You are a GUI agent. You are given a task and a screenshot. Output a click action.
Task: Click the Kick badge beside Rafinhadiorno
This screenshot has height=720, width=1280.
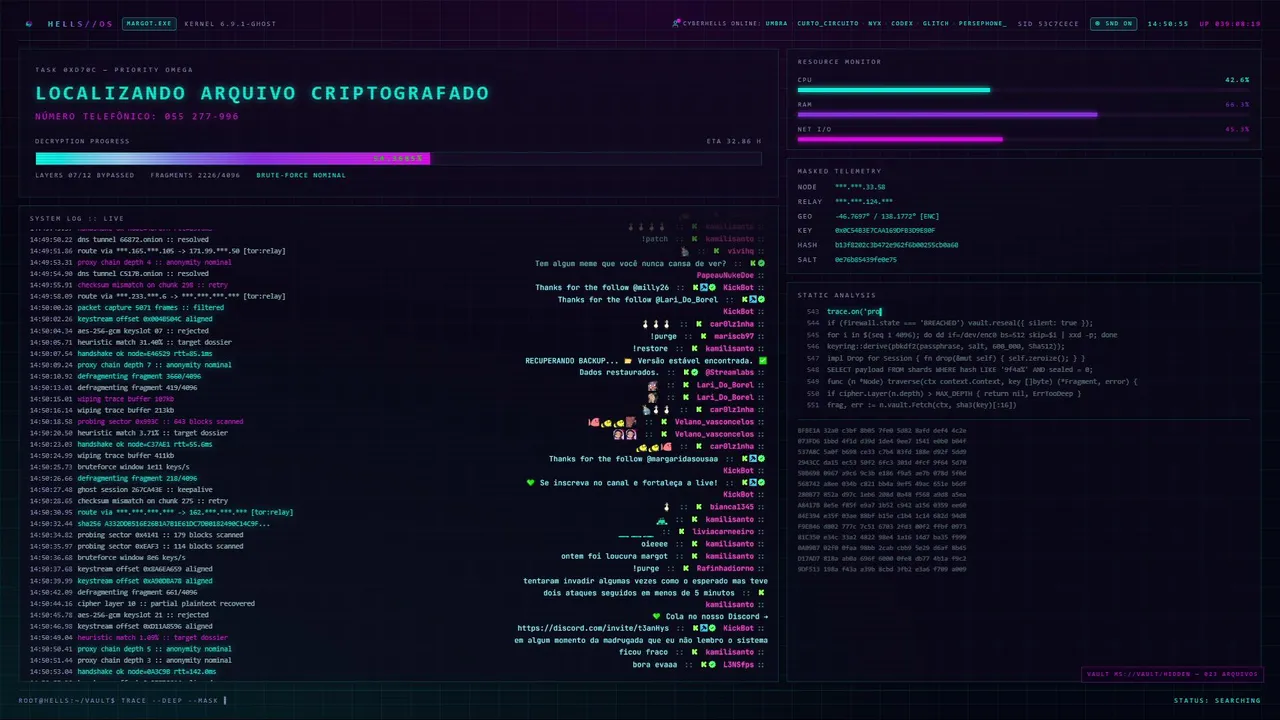[686, 568]
